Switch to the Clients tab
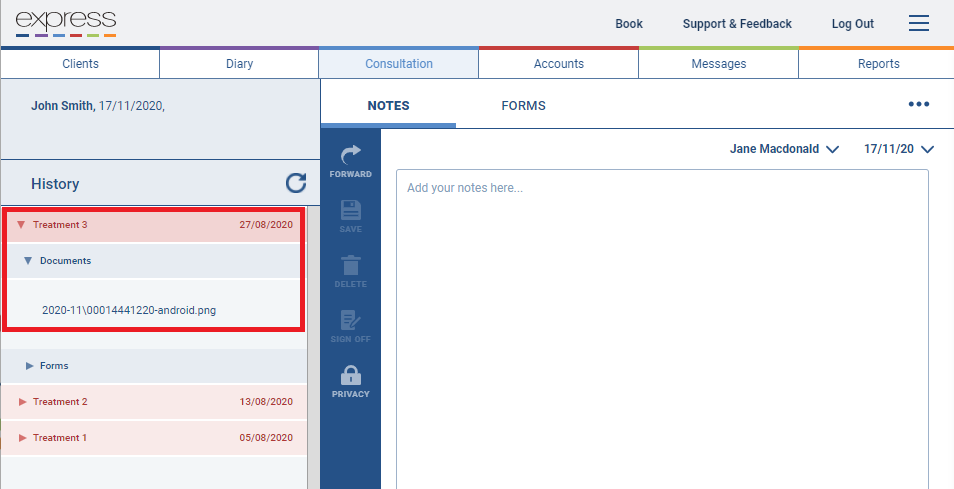The image size is (954, 489). click(x=80, y=64)
